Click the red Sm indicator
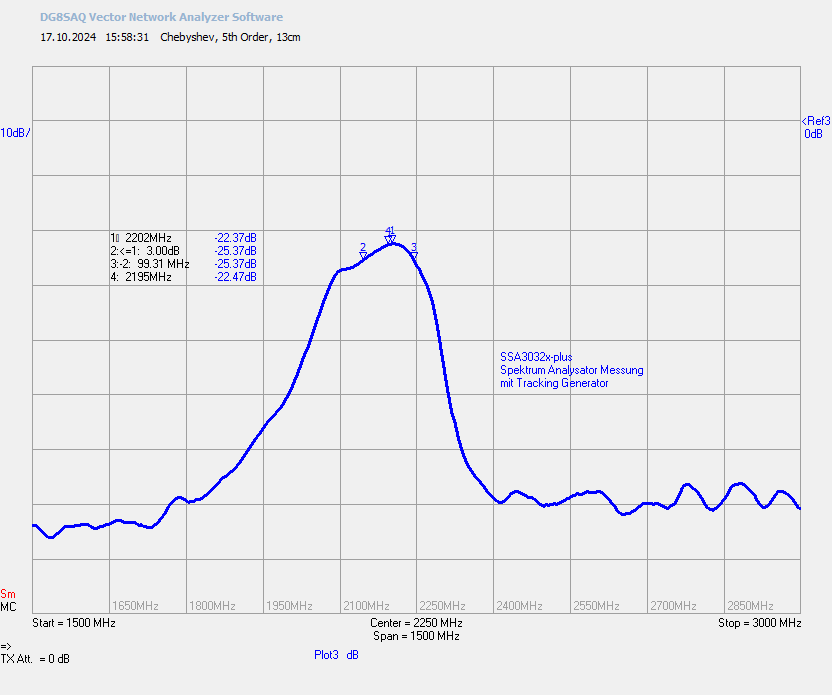This screenshot has height=695, width=832. [x=8, y=594]
